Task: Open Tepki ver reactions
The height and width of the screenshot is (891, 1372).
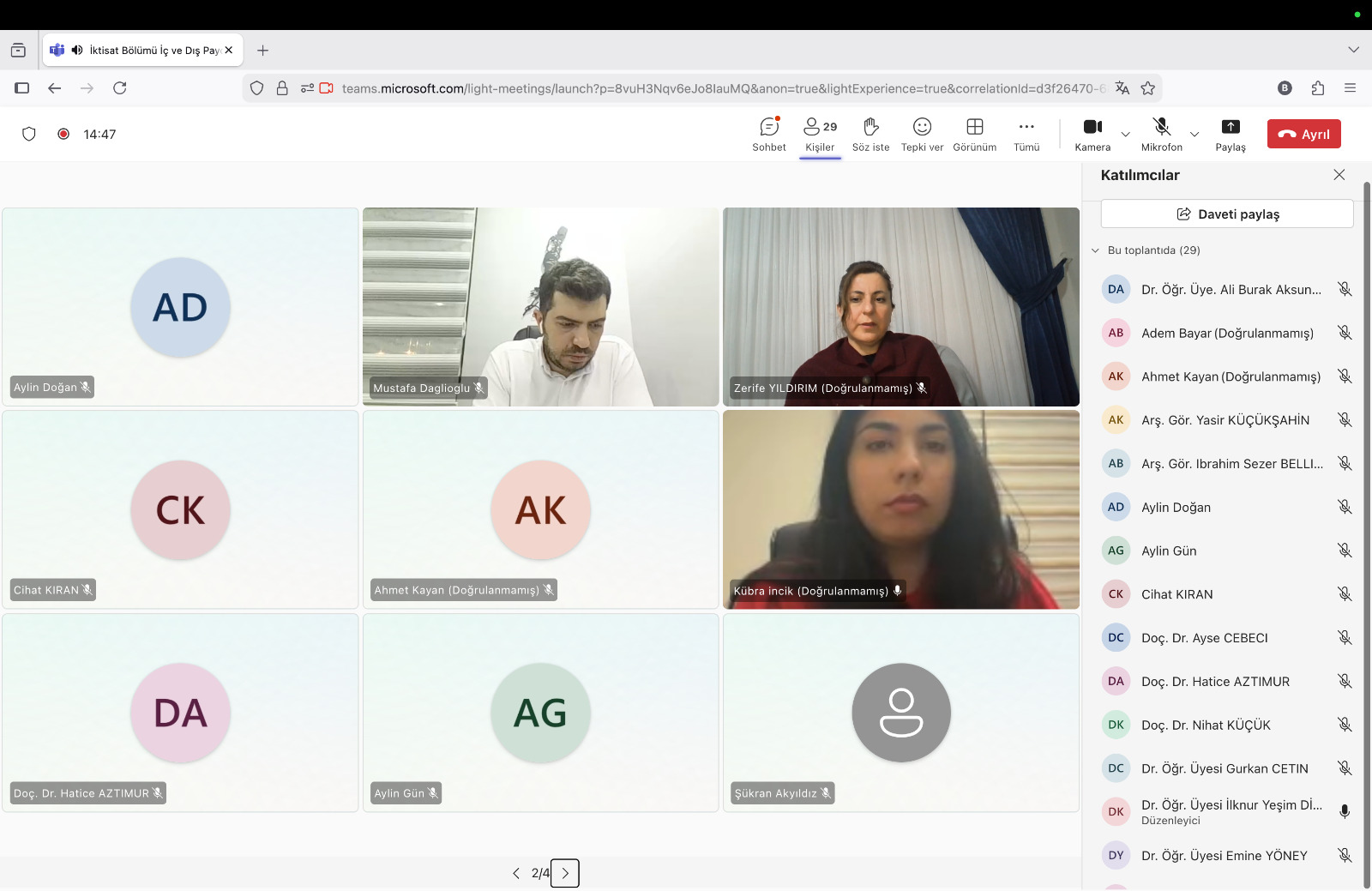Action: (x=922, y=134)
